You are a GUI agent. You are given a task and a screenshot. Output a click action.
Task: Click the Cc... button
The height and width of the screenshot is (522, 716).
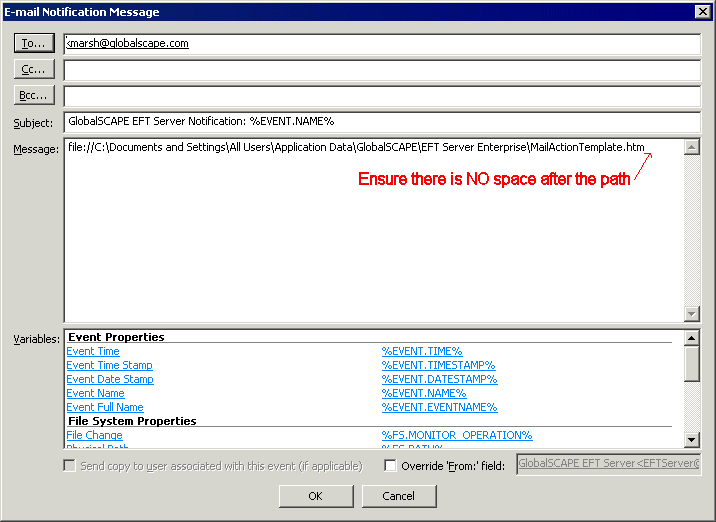click(35, 70)
